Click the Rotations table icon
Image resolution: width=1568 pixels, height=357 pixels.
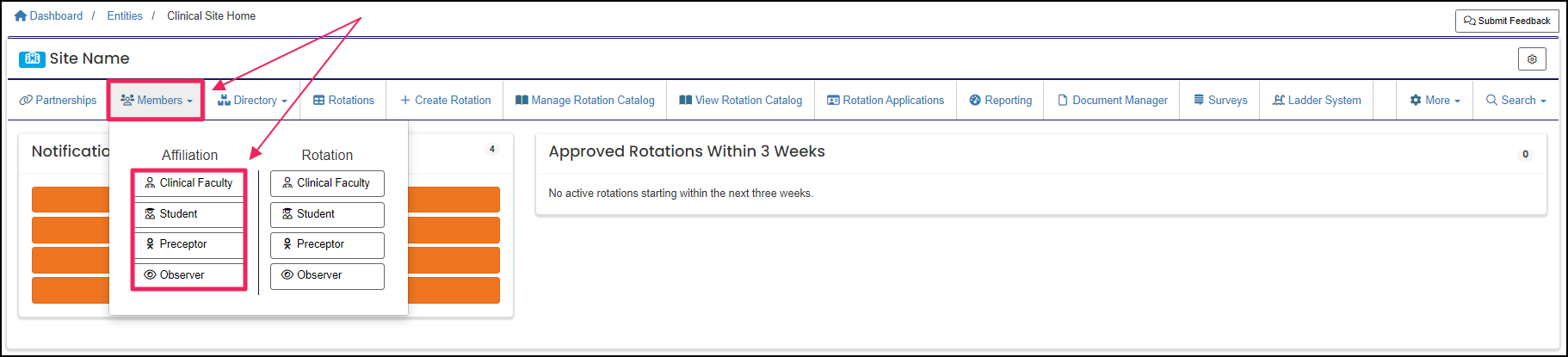(x=318, y=100)
